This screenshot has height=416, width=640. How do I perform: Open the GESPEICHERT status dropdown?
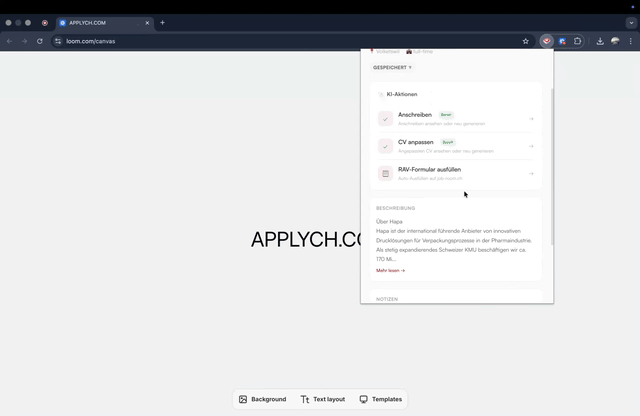point(392,67)
